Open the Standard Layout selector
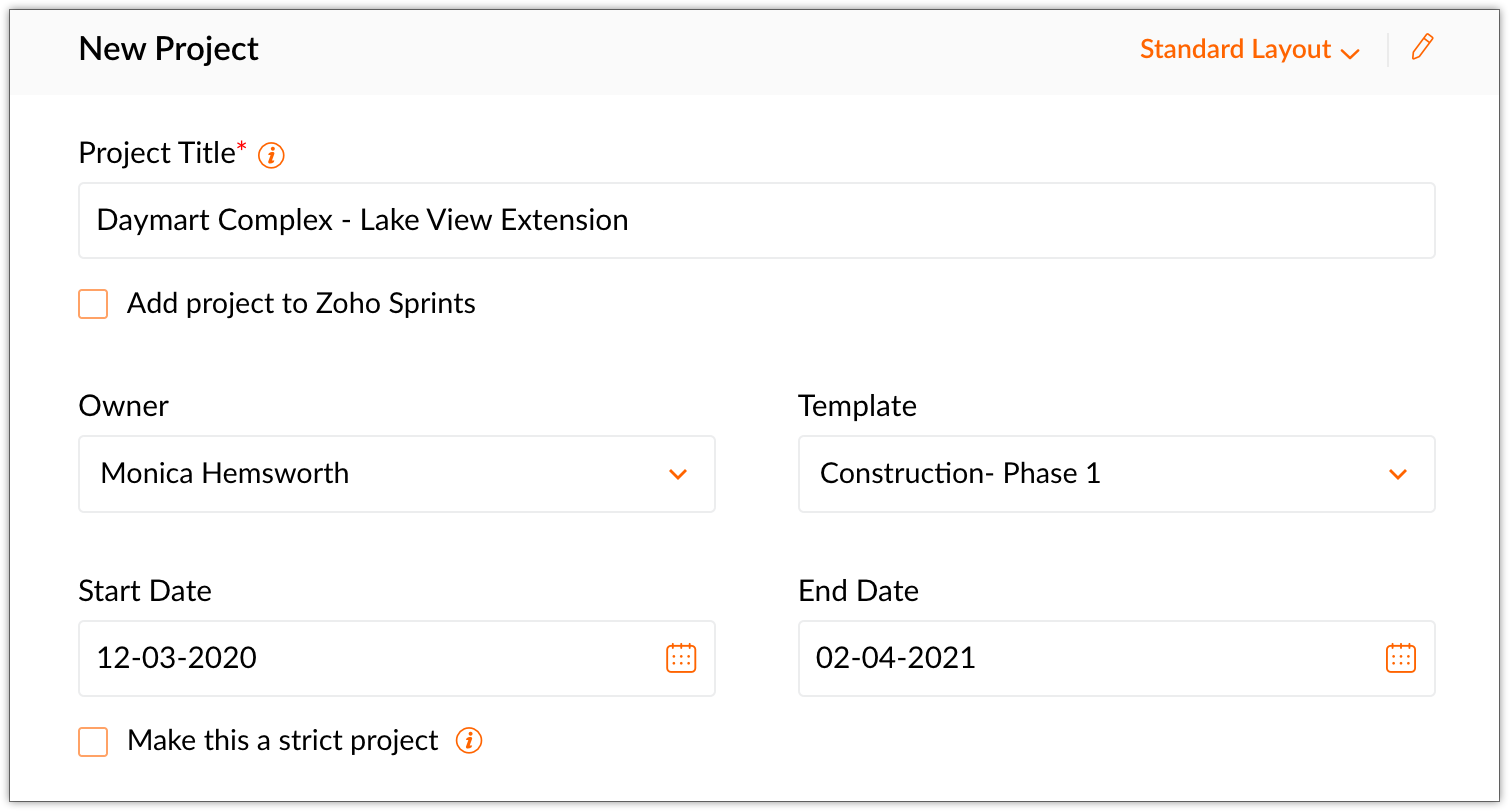This screenshot has height=811, width=1509. [1236, 49]
